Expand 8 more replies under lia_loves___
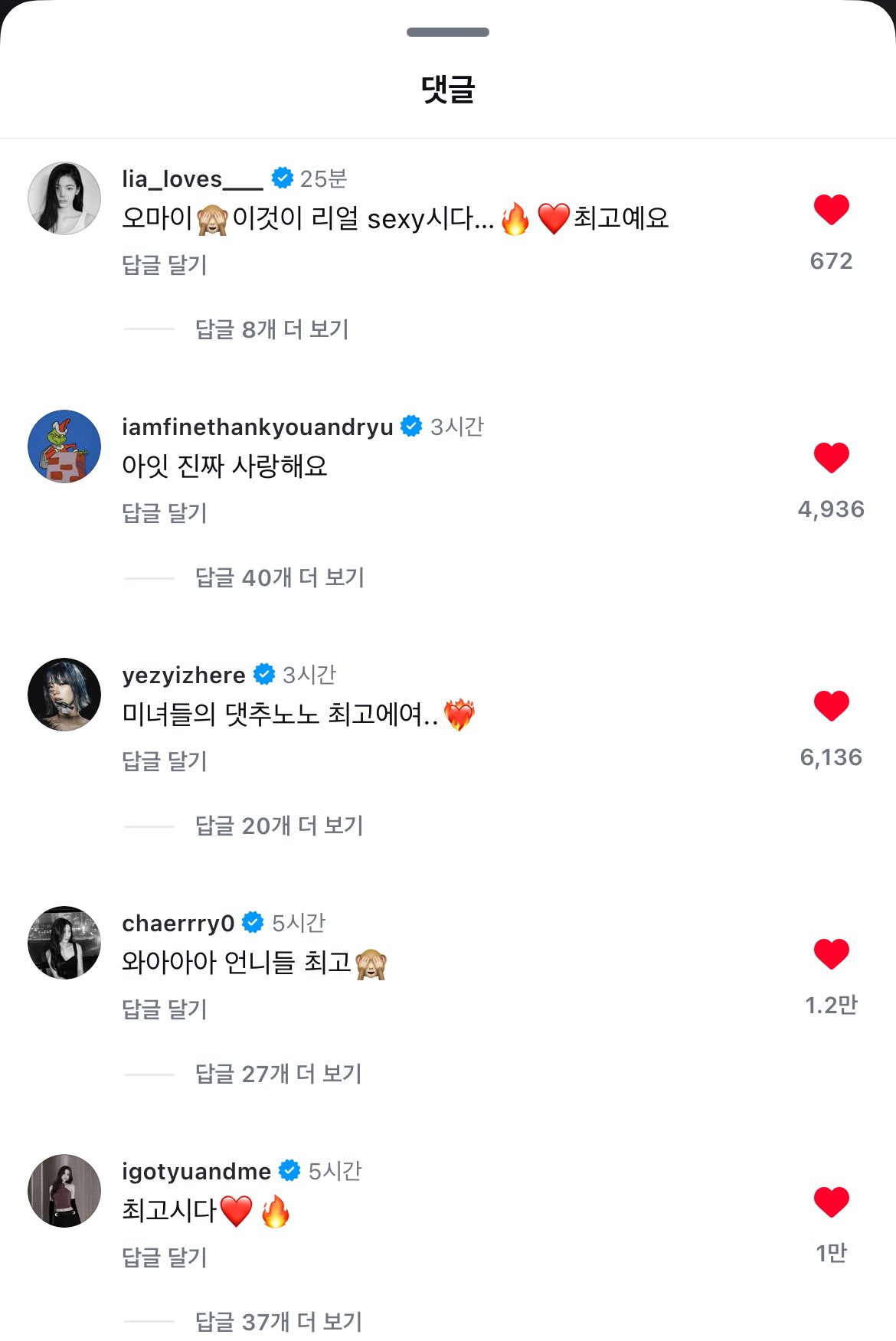This screenshot has width=896, height=1341. click(272, 329)
